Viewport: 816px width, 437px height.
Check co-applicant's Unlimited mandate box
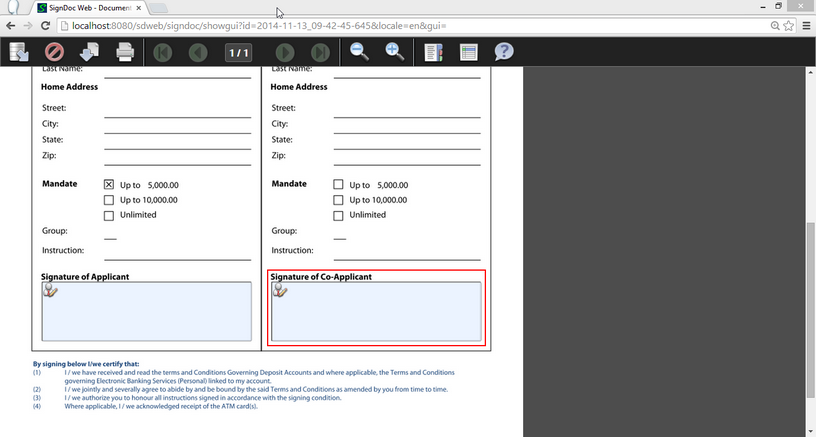click(x=338, y=215)
